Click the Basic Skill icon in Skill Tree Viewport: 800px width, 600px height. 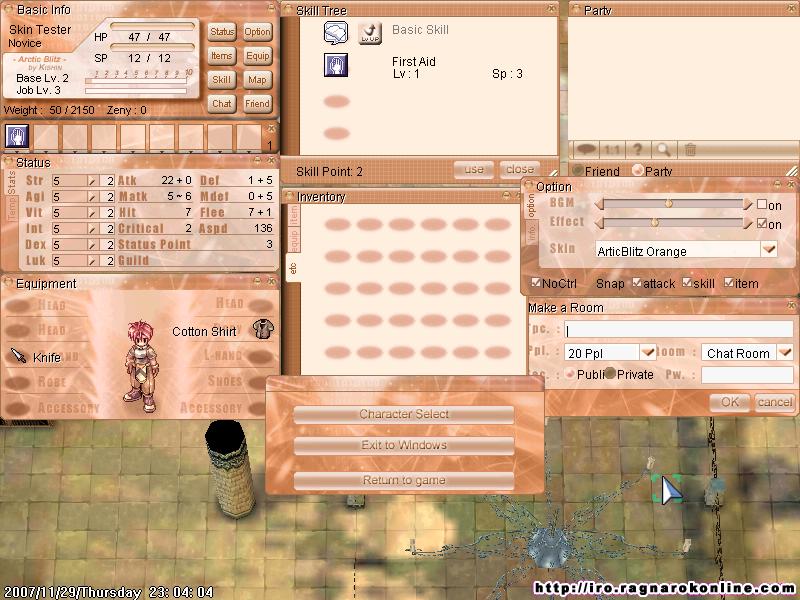coord(336,33)
